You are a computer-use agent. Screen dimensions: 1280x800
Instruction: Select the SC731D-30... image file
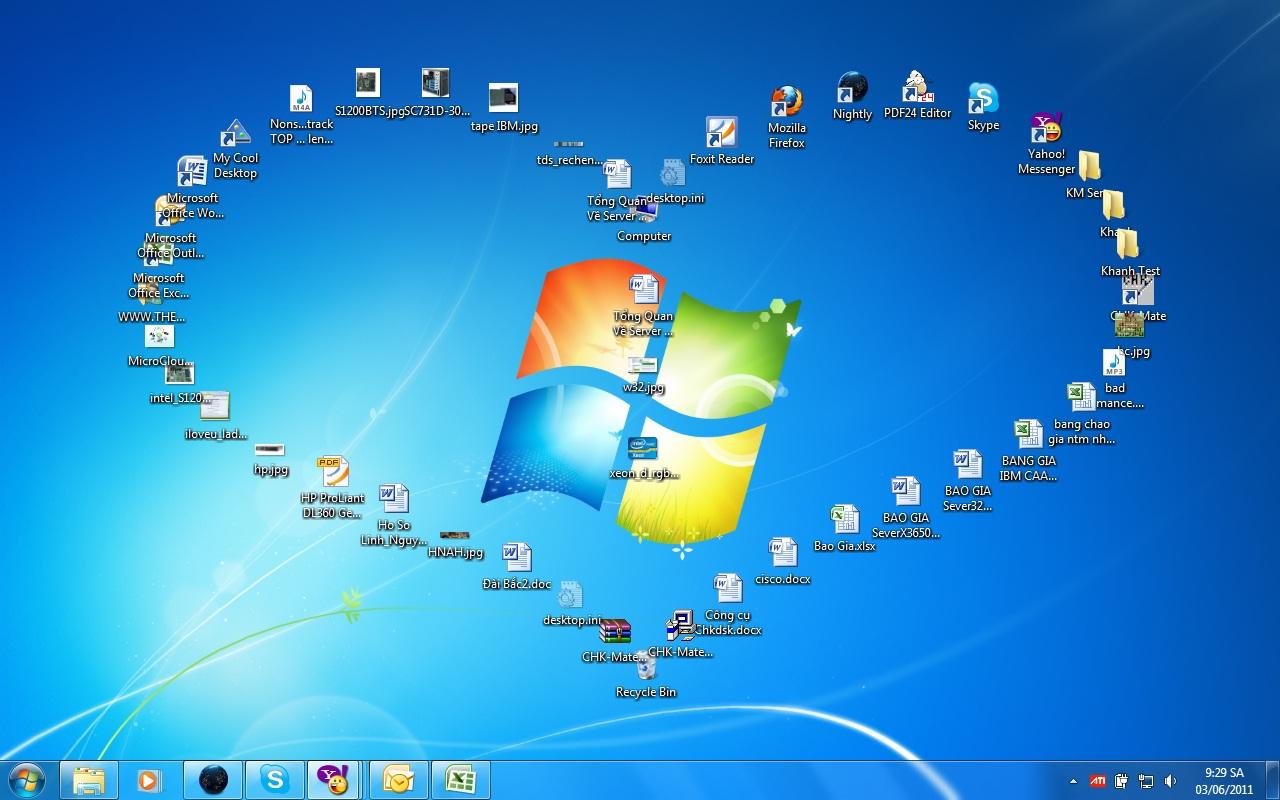click(x=435, y=83)
